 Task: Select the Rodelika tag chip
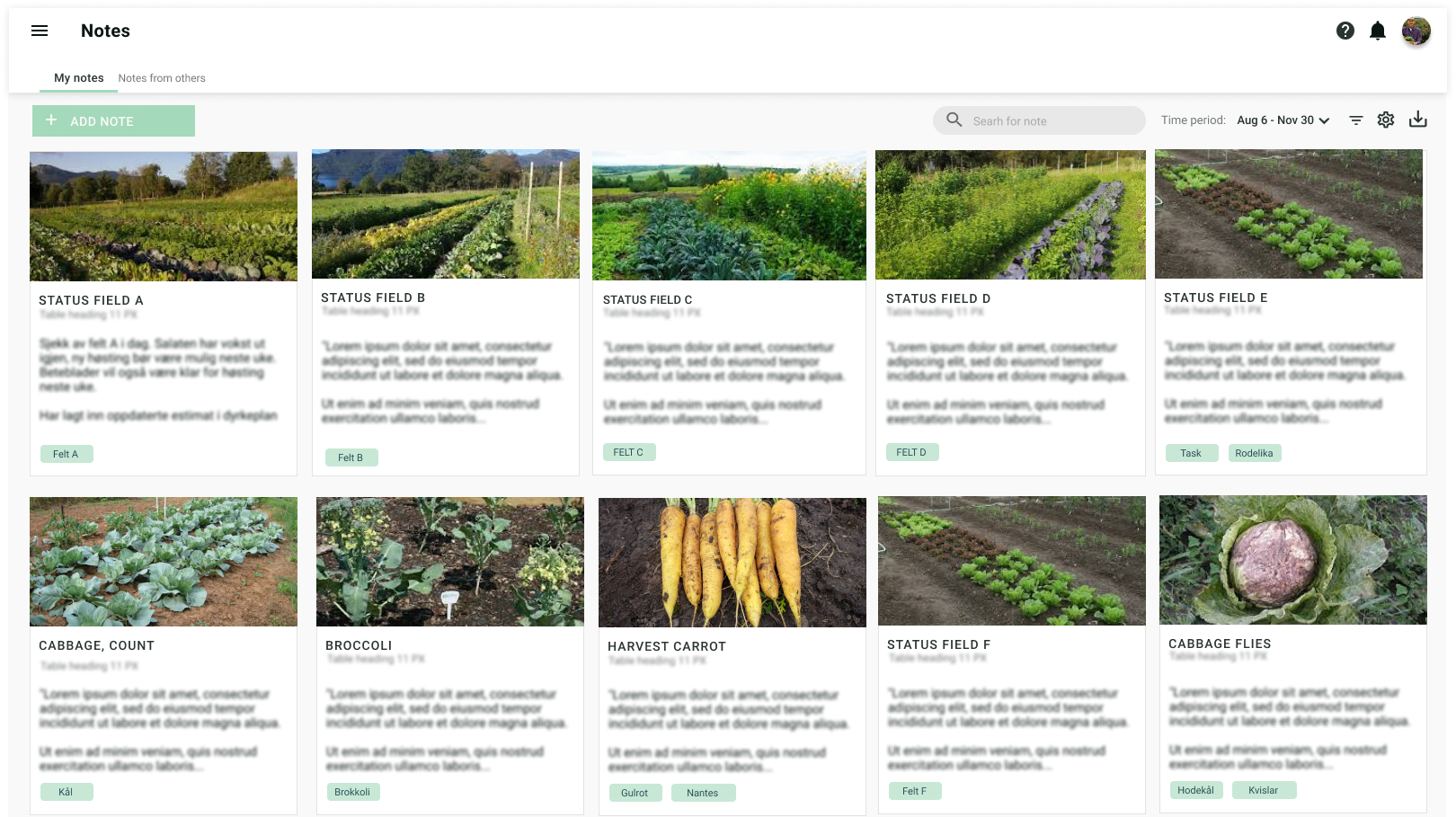coord(1255,453)
